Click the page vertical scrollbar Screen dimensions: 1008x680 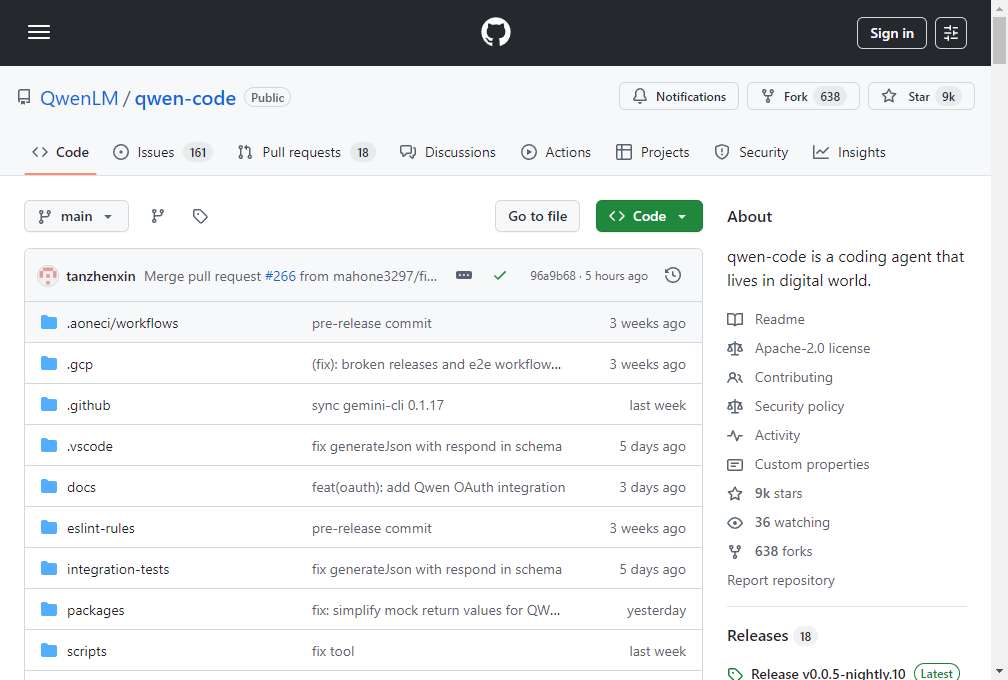[999, 300]
